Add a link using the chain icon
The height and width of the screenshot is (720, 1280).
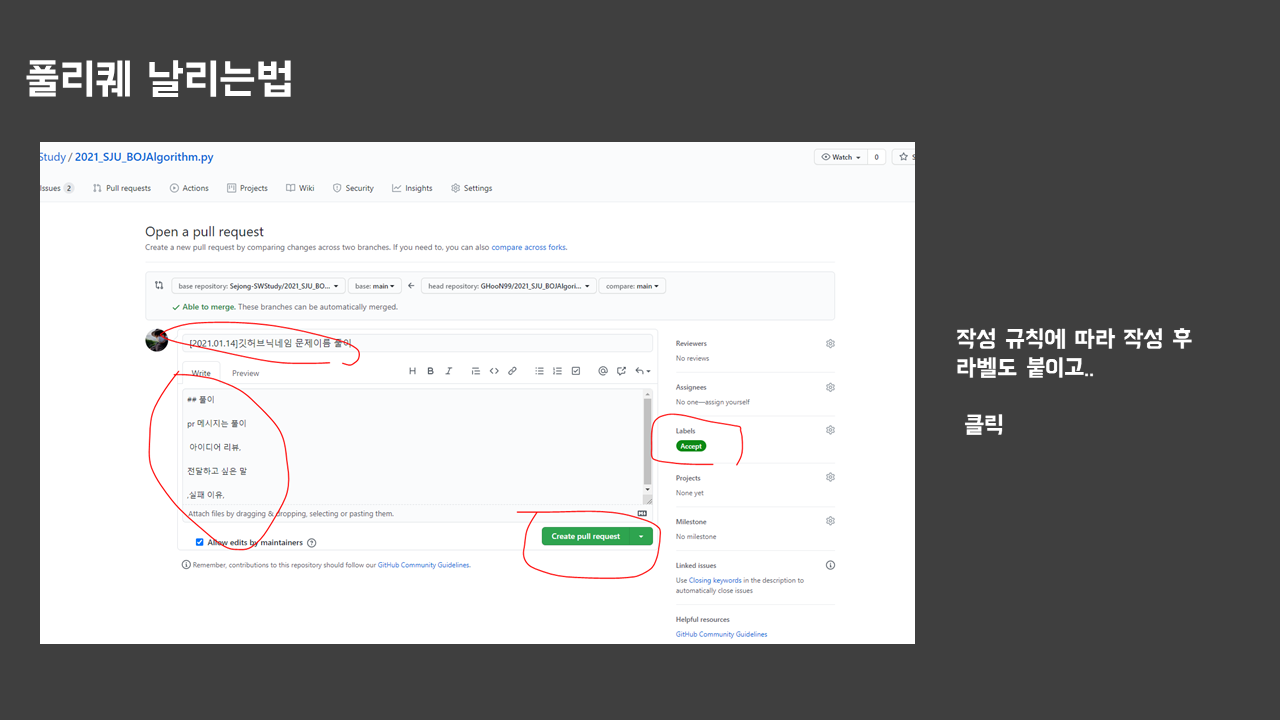click(512, 371)
